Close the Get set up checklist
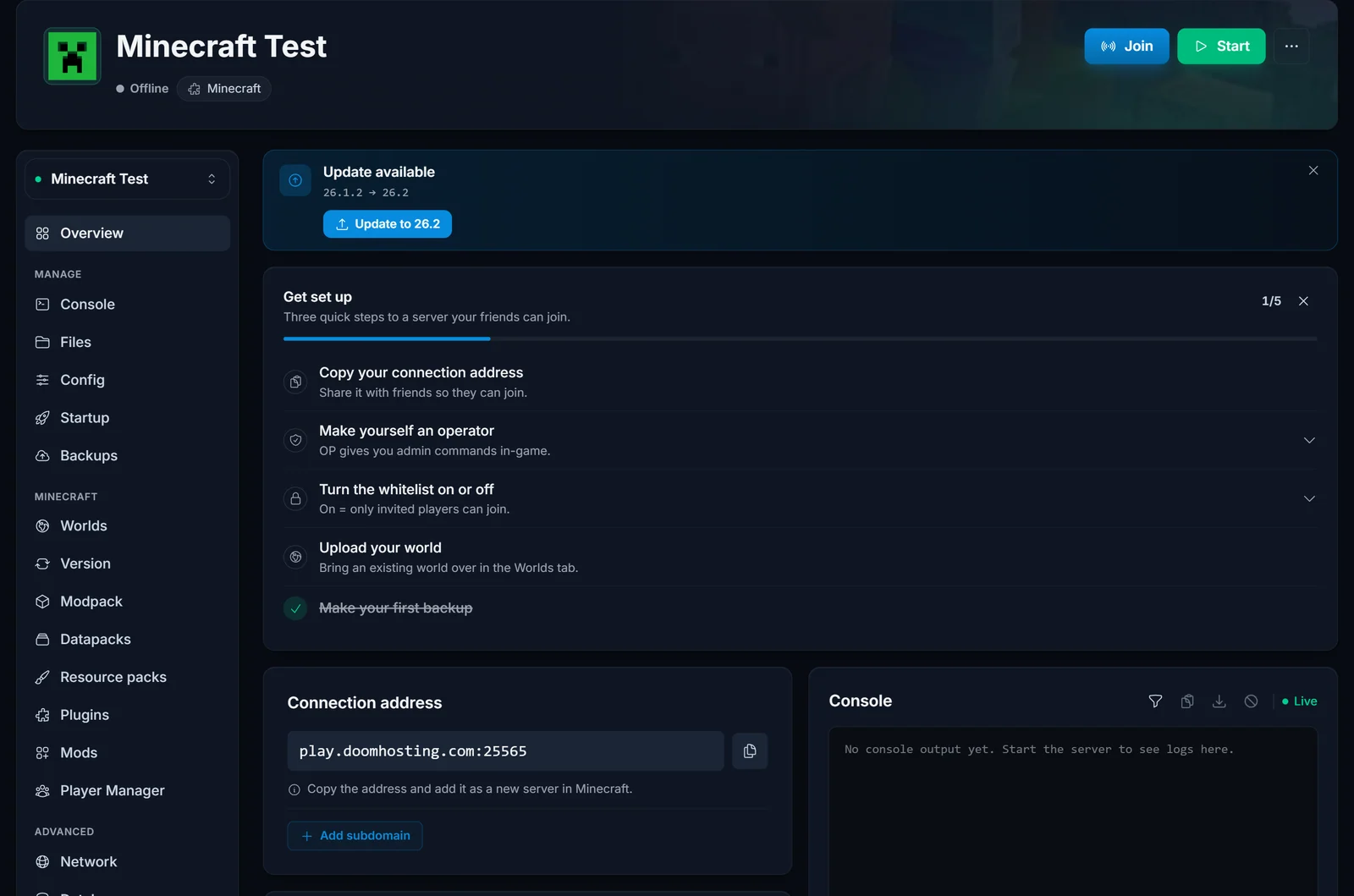Image resolution: width=1354 pixels, height=896 pixels. (x=1303, y=301)
